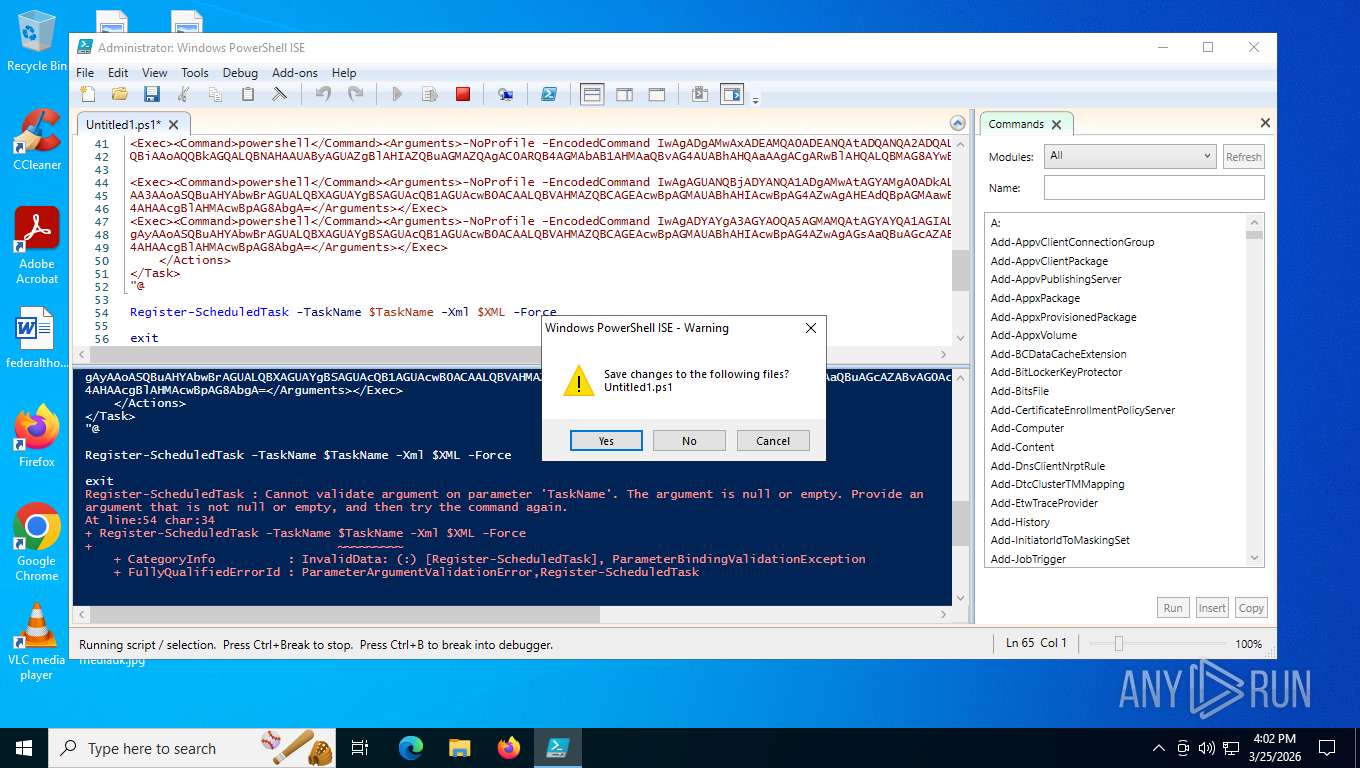Click console pane vertical scrollbar thumb

point(960,522)
